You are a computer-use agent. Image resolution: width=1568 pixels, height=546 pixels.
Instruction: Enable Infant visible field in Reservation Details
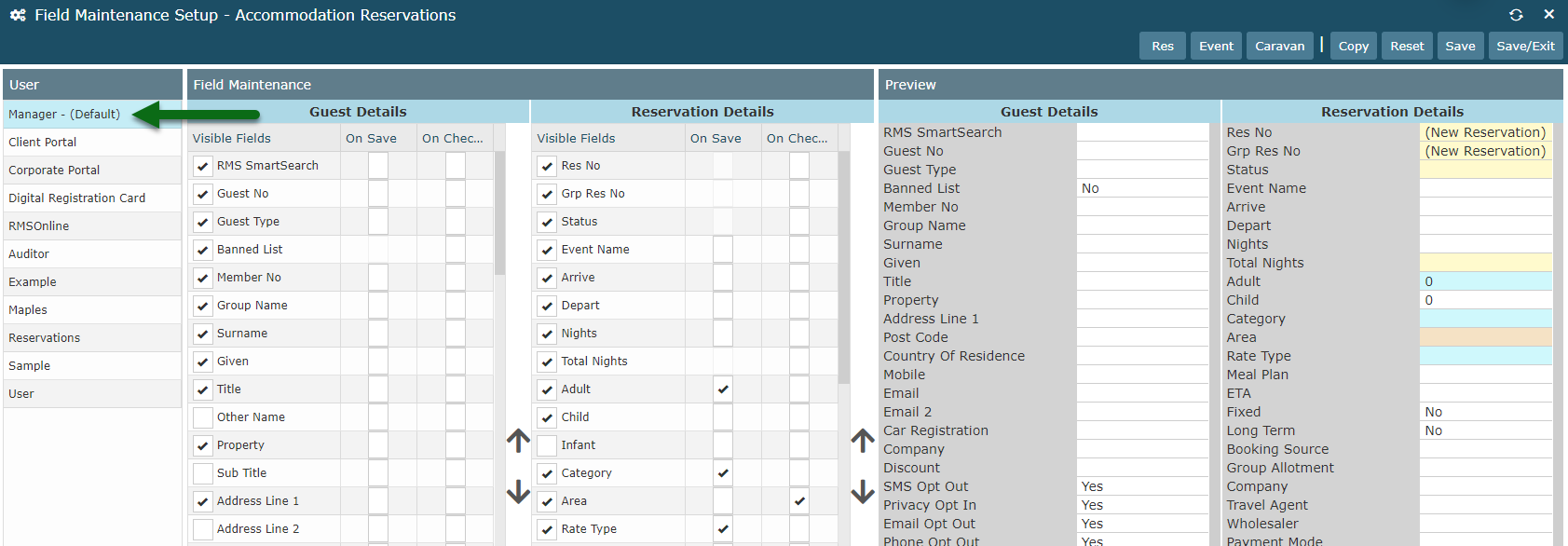click(x=548, y=445)
